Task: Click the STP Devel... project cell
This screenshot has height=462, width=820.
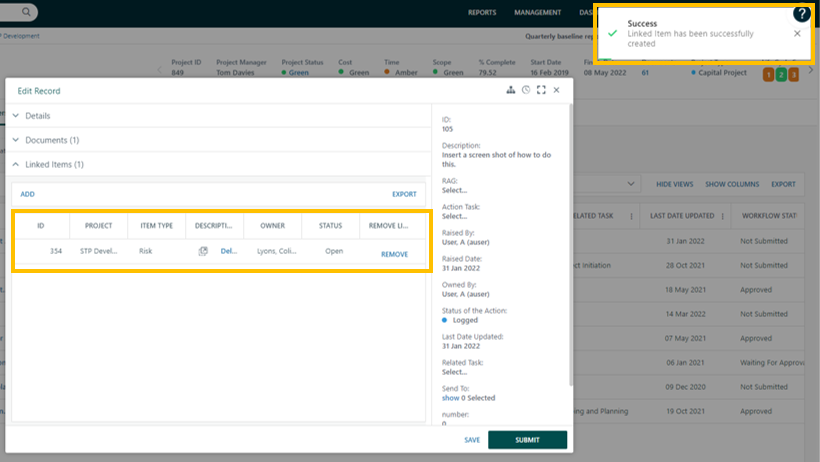Action: click(x=98, y=251)
